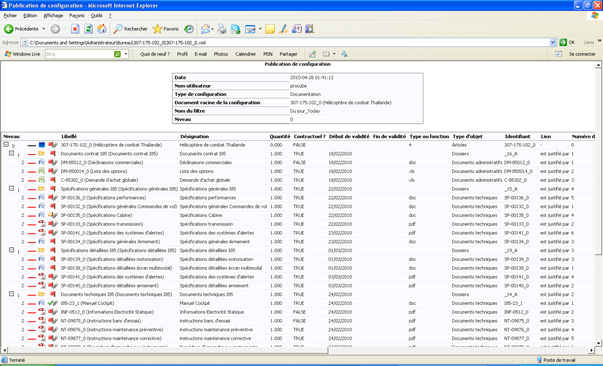Click the tick icon left of Se connecter
The width and height of the screenshot is (603, 366).
tap(559, 54)
